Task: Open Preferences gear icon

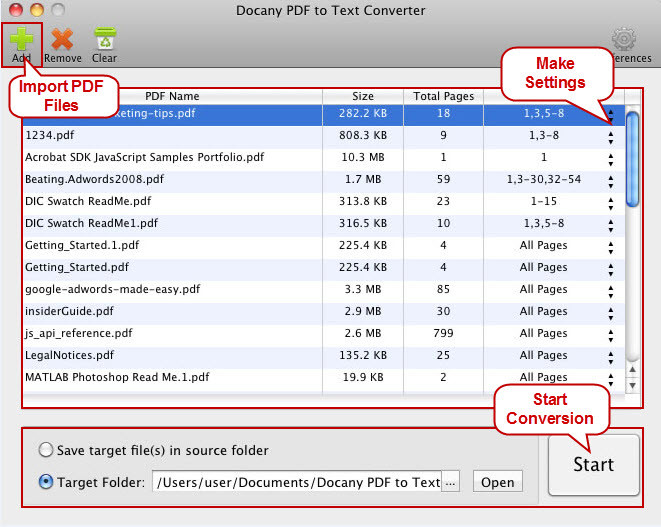Action: pyautogui.click(x=625, y=40)
